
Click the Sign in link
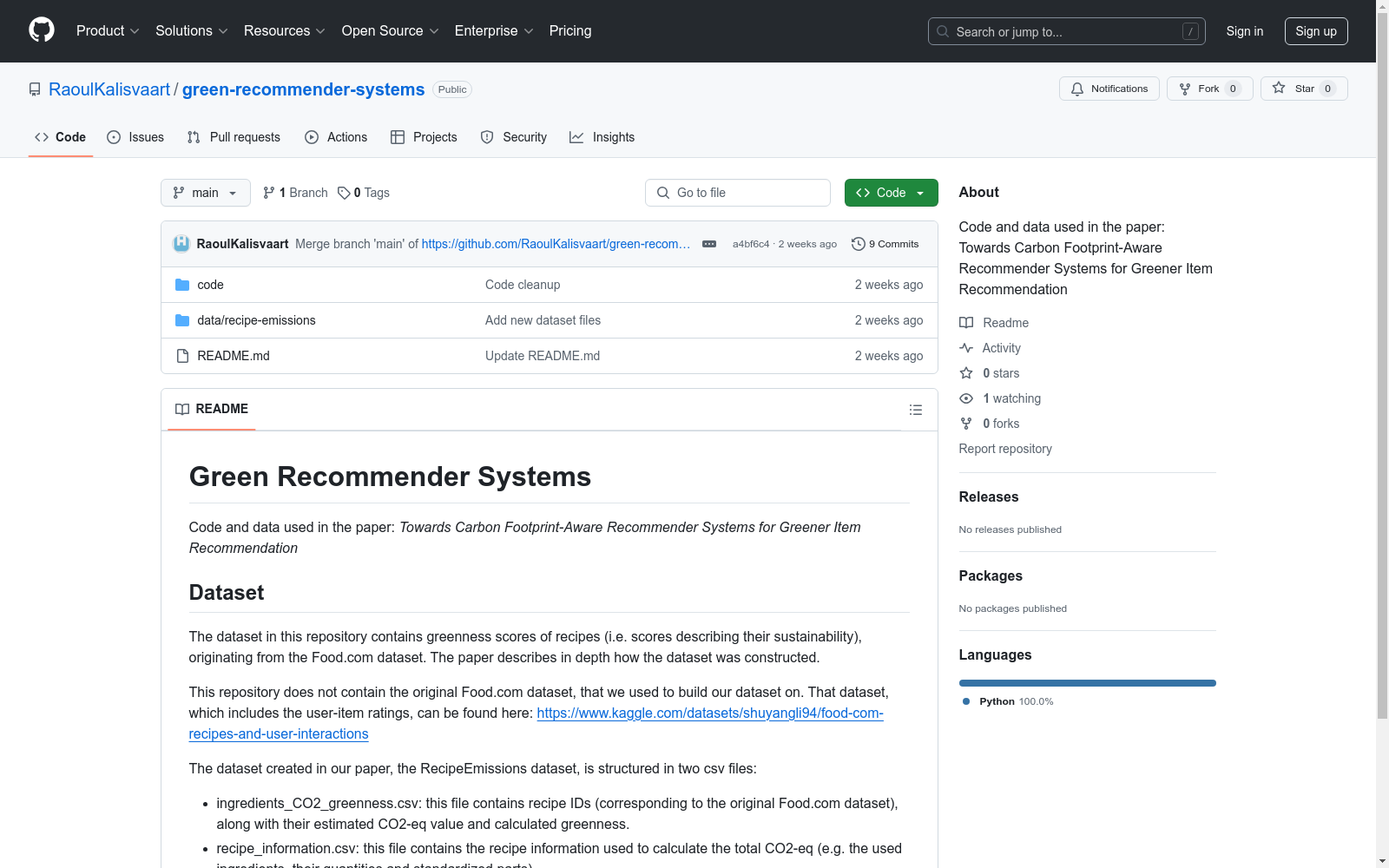point(1245,31)
